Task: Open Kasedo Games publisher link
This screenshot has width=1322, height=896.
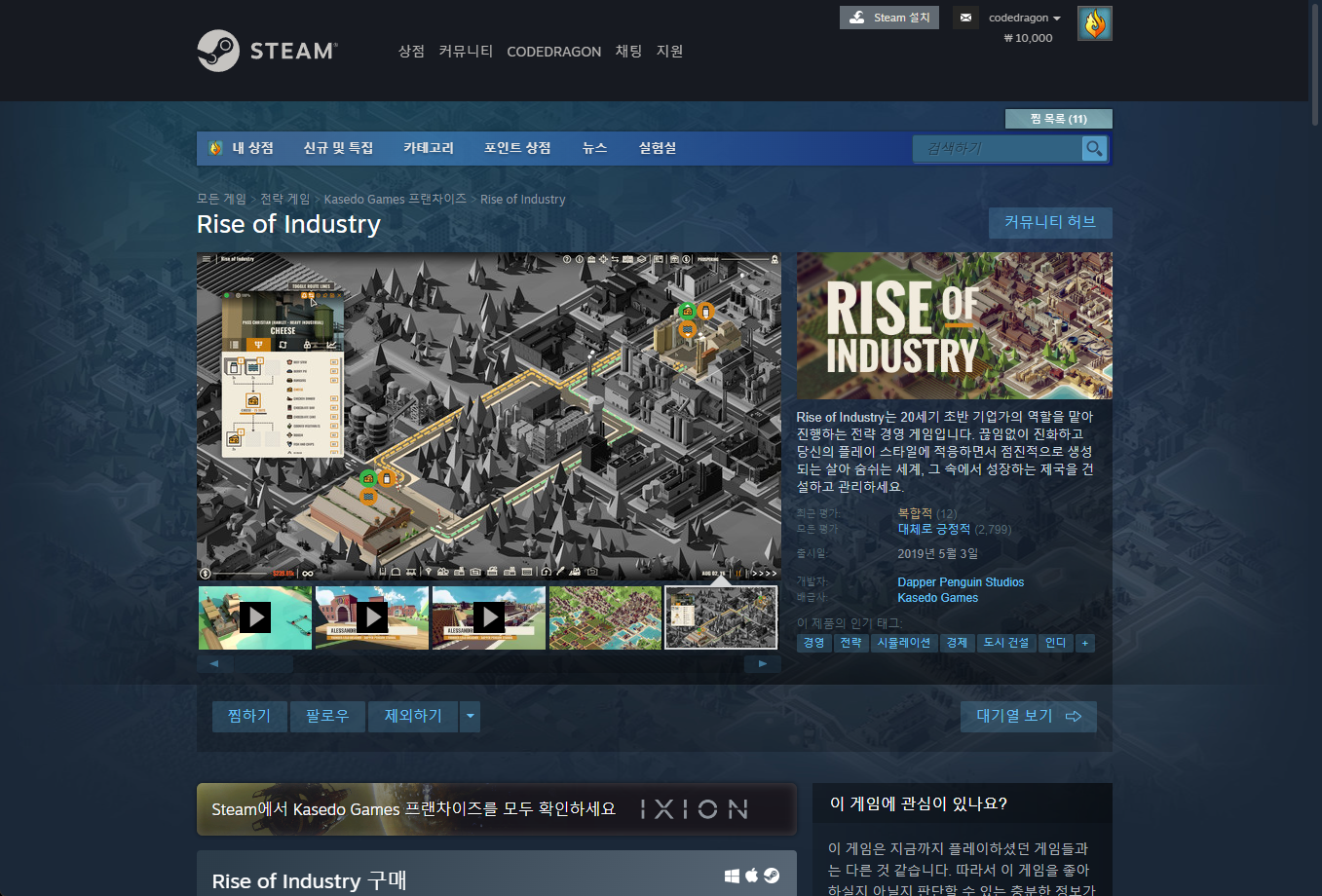Action: [938, 598]
